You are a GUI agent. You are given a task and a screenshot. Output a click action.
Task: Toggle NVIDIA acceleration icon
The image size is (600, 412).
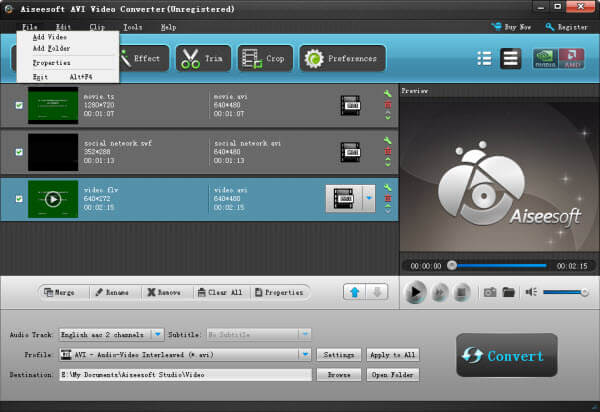pos(545,59)
